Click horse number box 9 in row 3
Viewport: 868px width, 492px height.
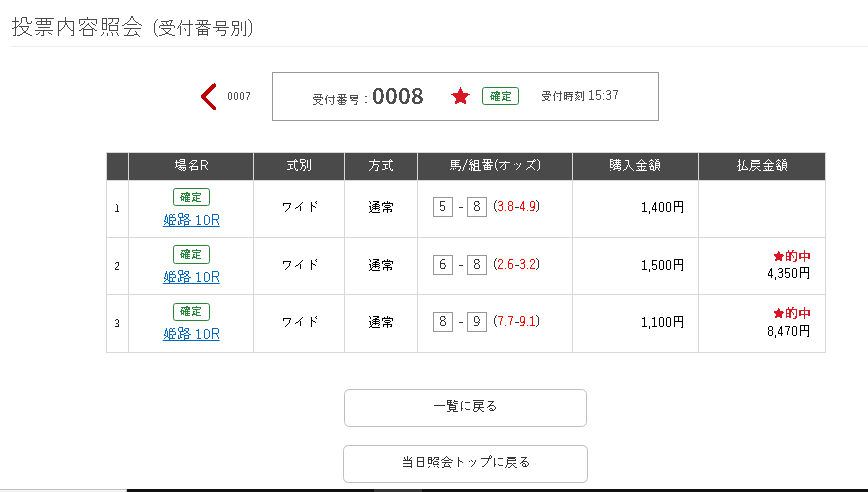pos(477,322)
